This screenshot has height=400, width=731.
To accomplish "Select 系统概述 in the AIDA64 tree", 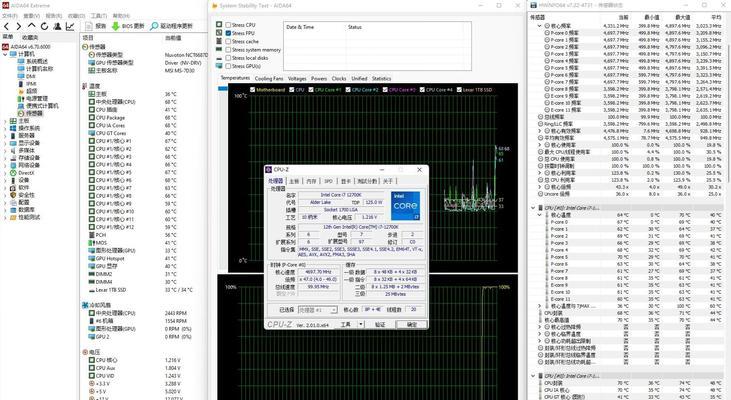I will point(33,62).
